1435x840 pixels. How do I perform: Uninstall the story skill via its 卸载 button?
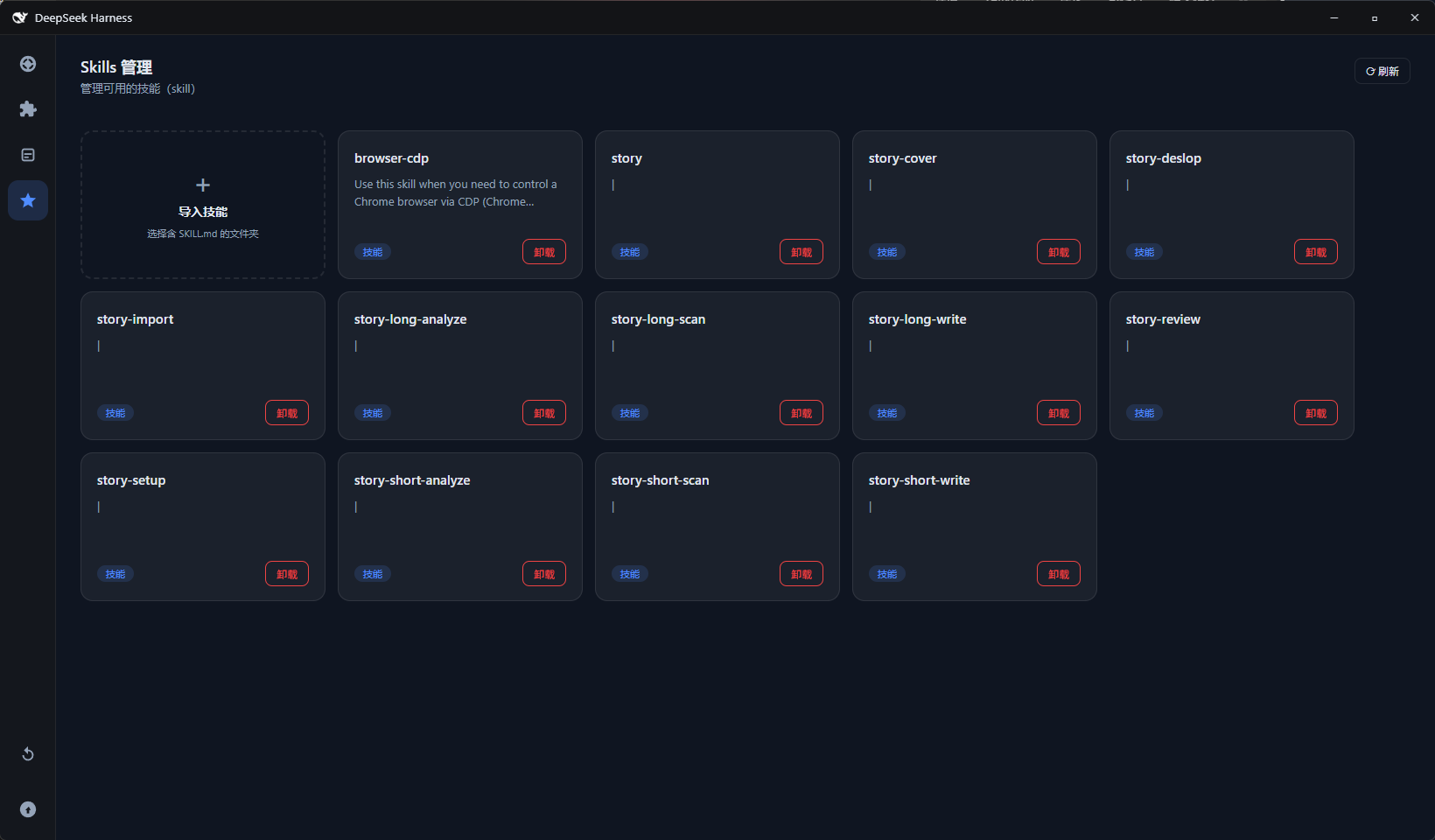801,252
